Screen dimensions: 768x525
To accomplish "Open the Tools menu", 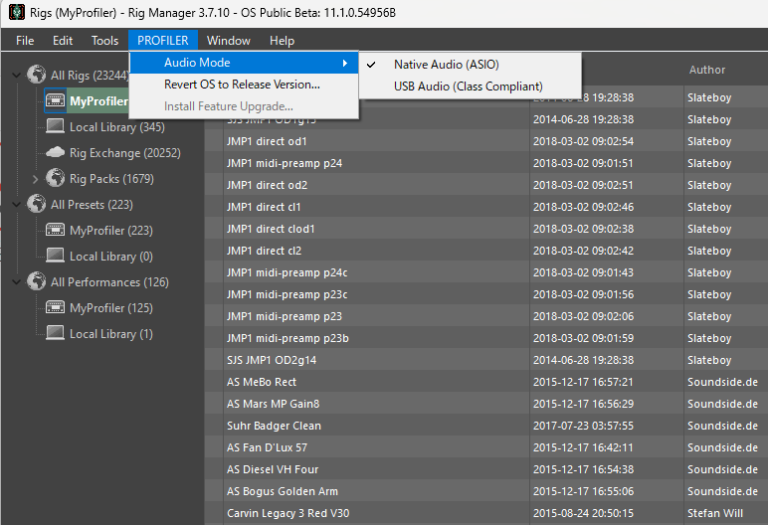I will 105,40.
